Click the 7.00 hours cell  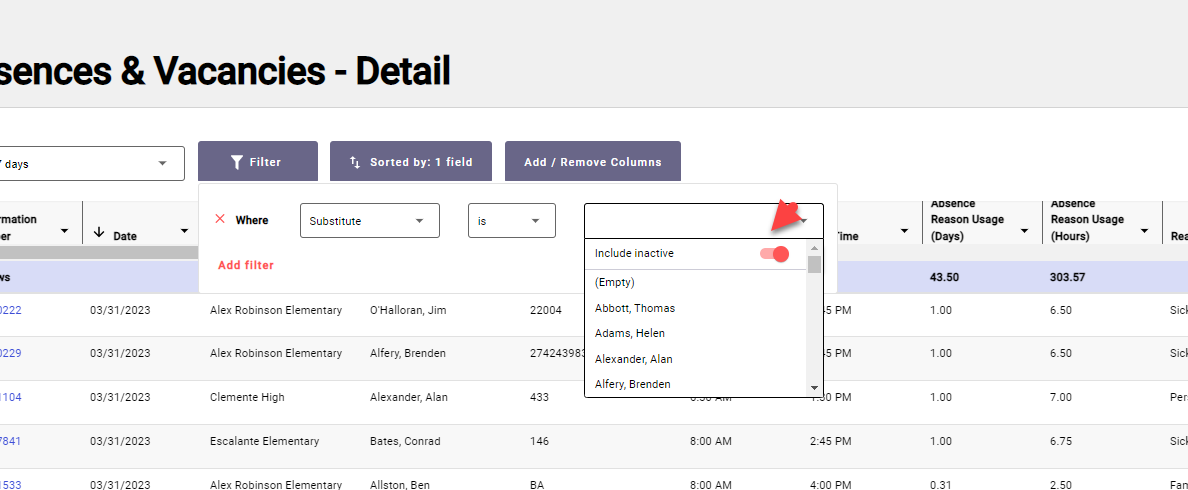click(x=1061, y=398)
